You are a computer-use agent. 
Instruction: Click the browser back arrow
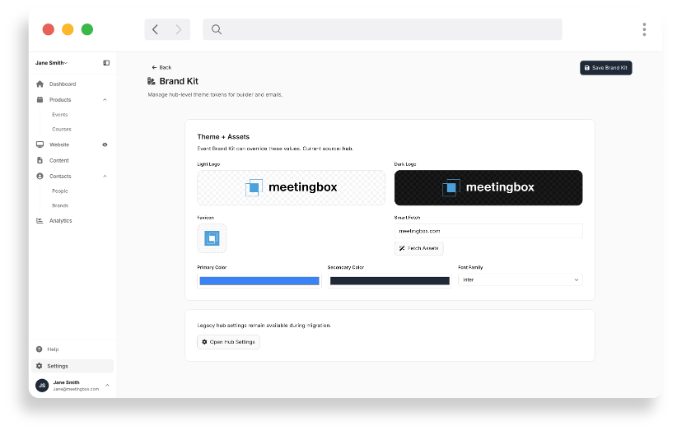pyautogui.click(x=155, y=29)
